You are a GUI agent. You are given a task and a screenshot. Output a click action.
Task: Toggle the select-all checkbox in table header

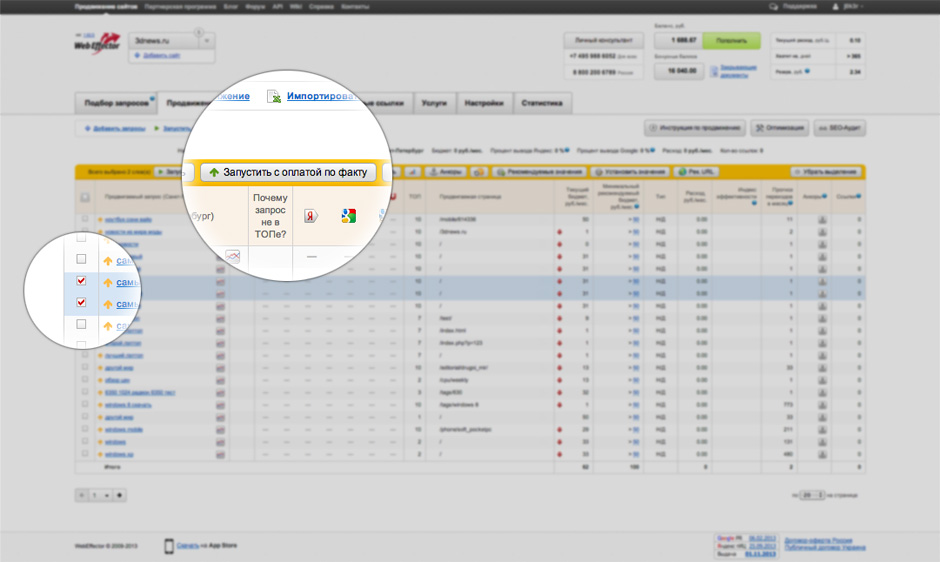click(x=84, y=197)
